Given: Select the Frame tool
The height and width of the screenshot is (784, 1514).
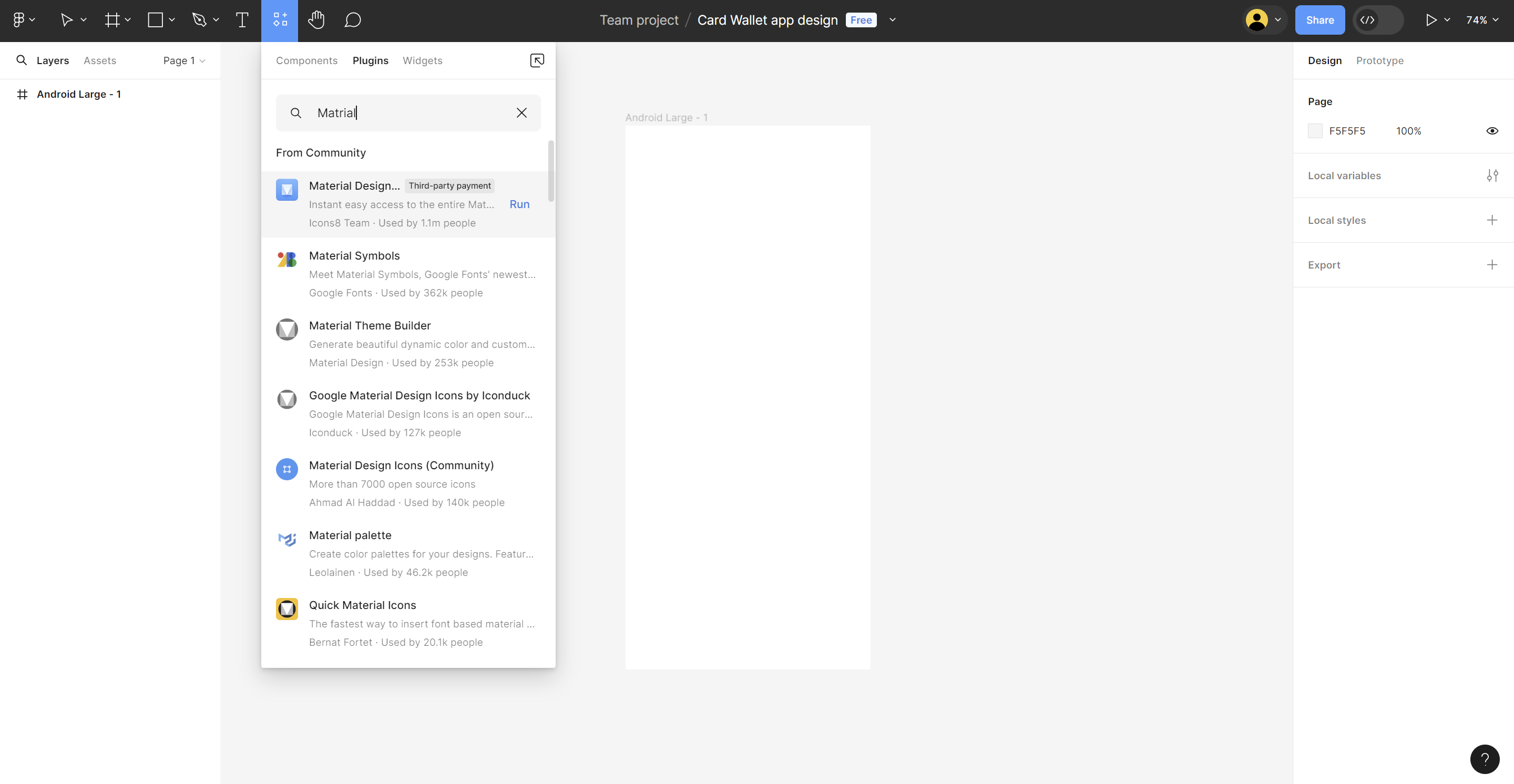Looking at the screenshot, I should 111,20.
